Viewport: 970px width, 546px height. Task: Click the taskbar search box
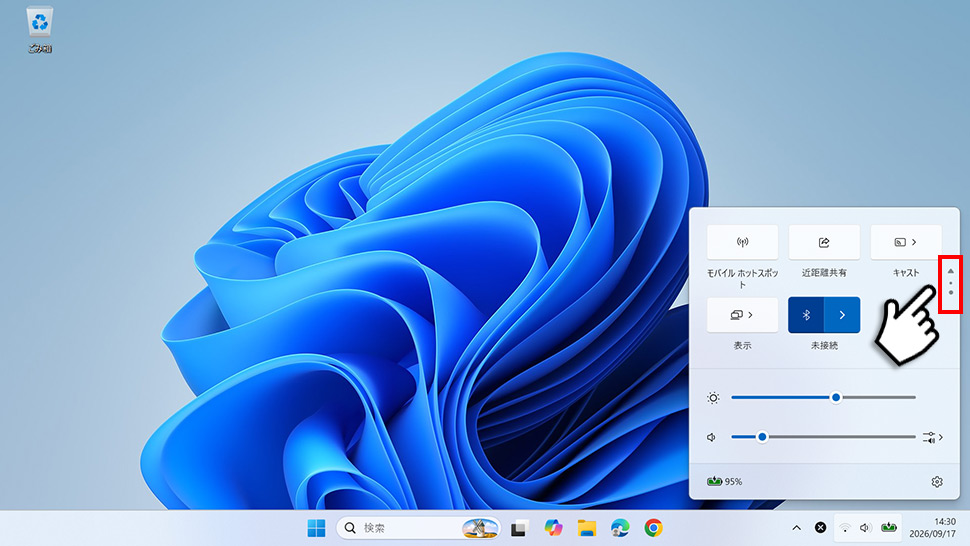click(x=418, y=528)
